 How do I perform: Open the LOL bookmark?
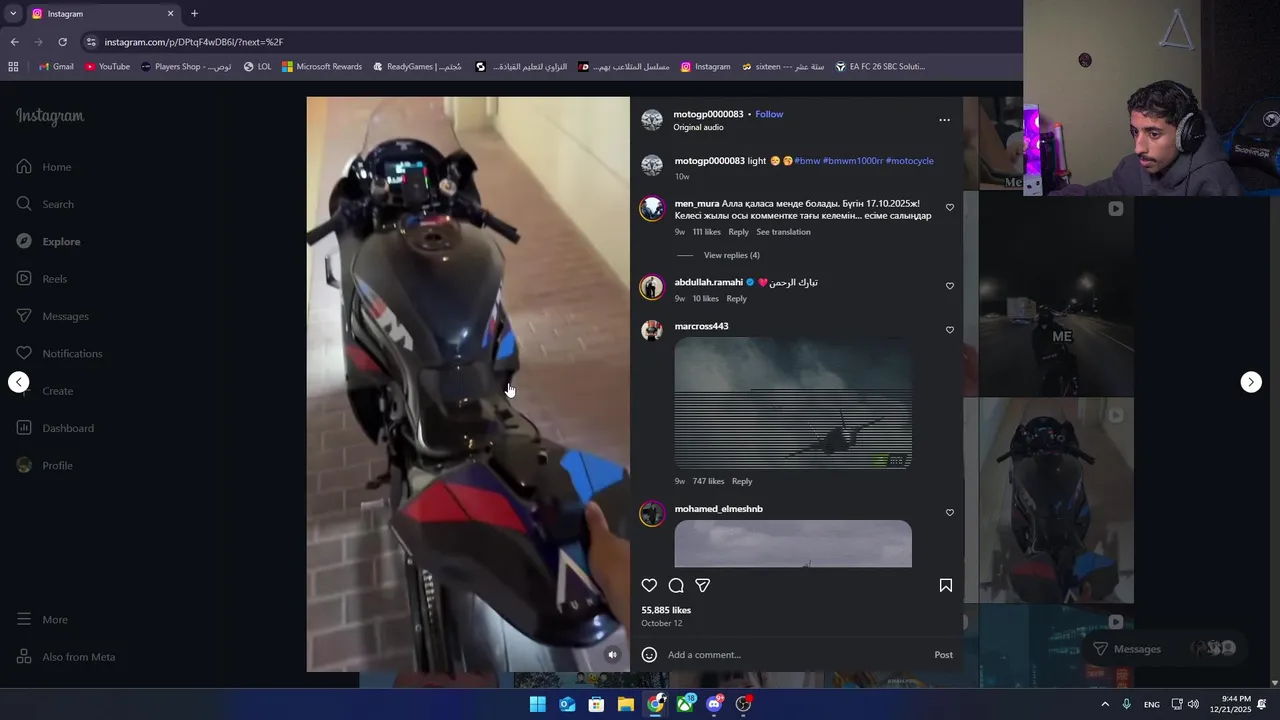click(x=257, y=67)
